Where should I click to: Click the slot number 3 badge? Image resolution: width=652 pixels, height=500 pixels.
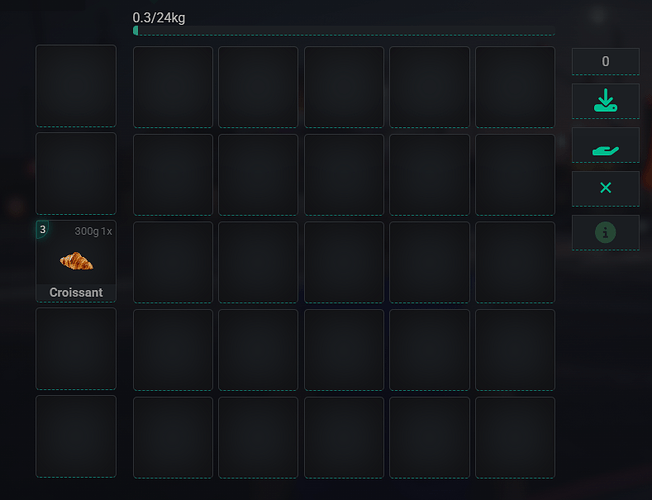coord(42,230)
